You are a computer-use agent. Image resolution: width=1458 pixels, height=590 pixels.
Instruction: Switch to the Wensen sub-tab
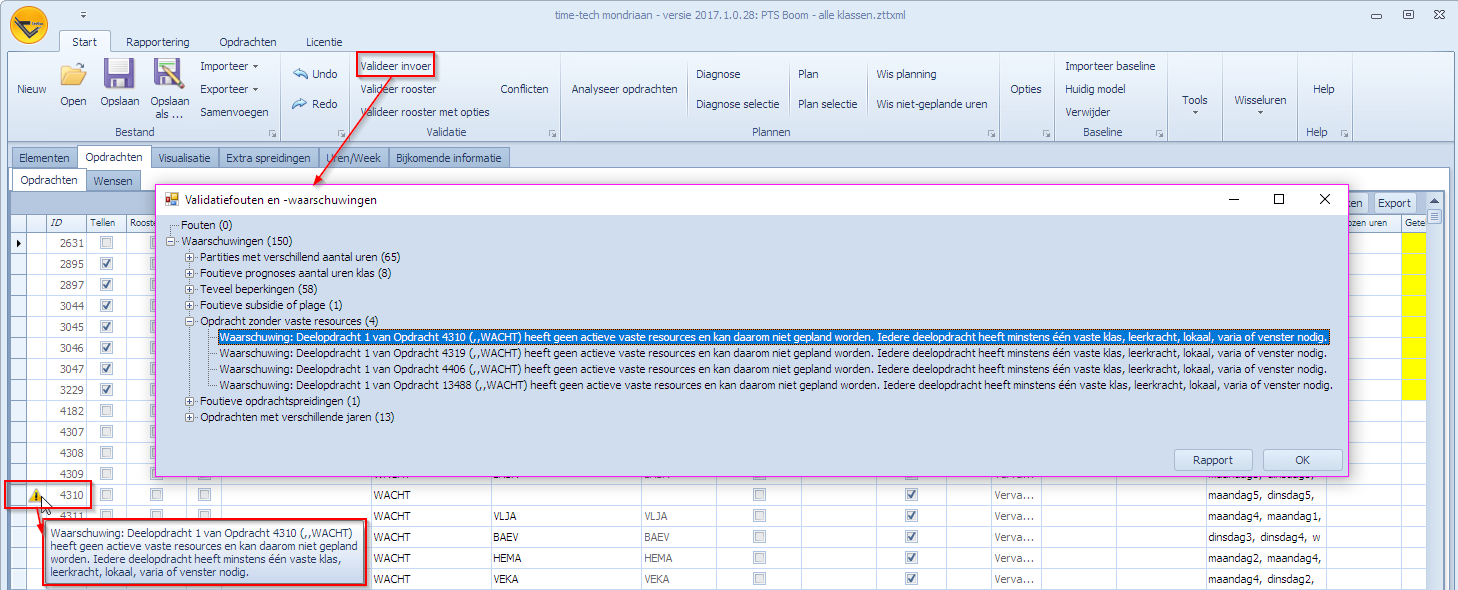112,181
